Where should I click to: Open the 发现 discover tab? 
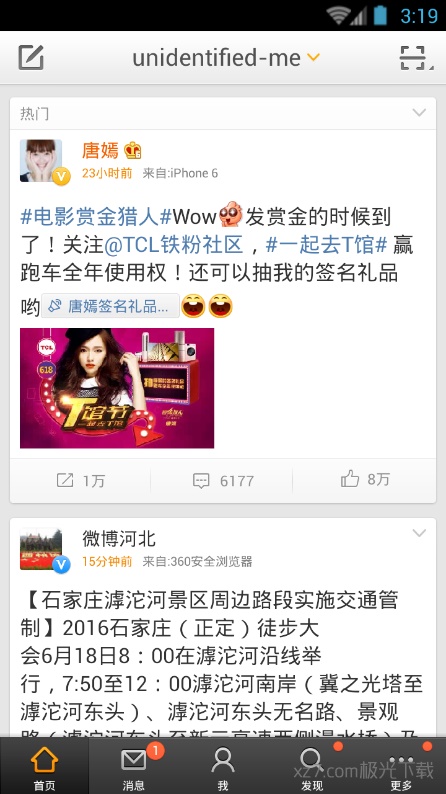(x=312, y=766)
